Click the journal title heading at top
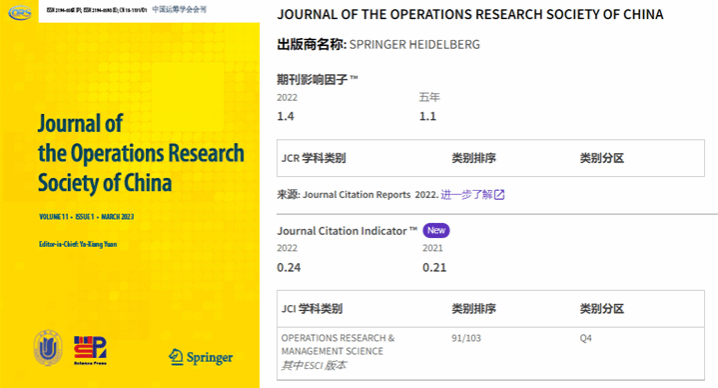This screenshot has height=388, width=718. click(x=470, y=15)
